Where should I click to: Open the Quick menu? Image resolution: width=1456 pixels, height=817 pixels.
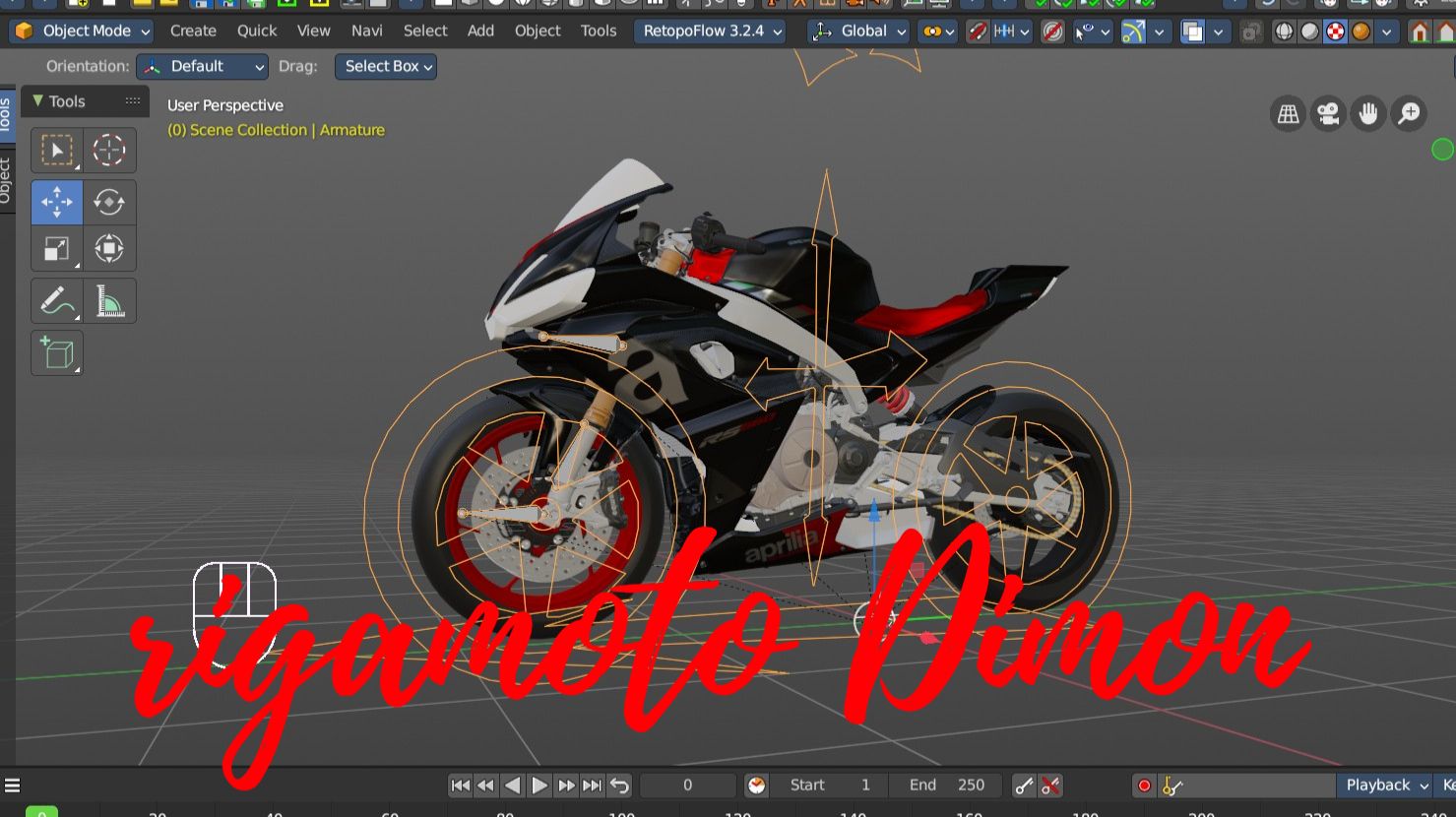(257, 31)
